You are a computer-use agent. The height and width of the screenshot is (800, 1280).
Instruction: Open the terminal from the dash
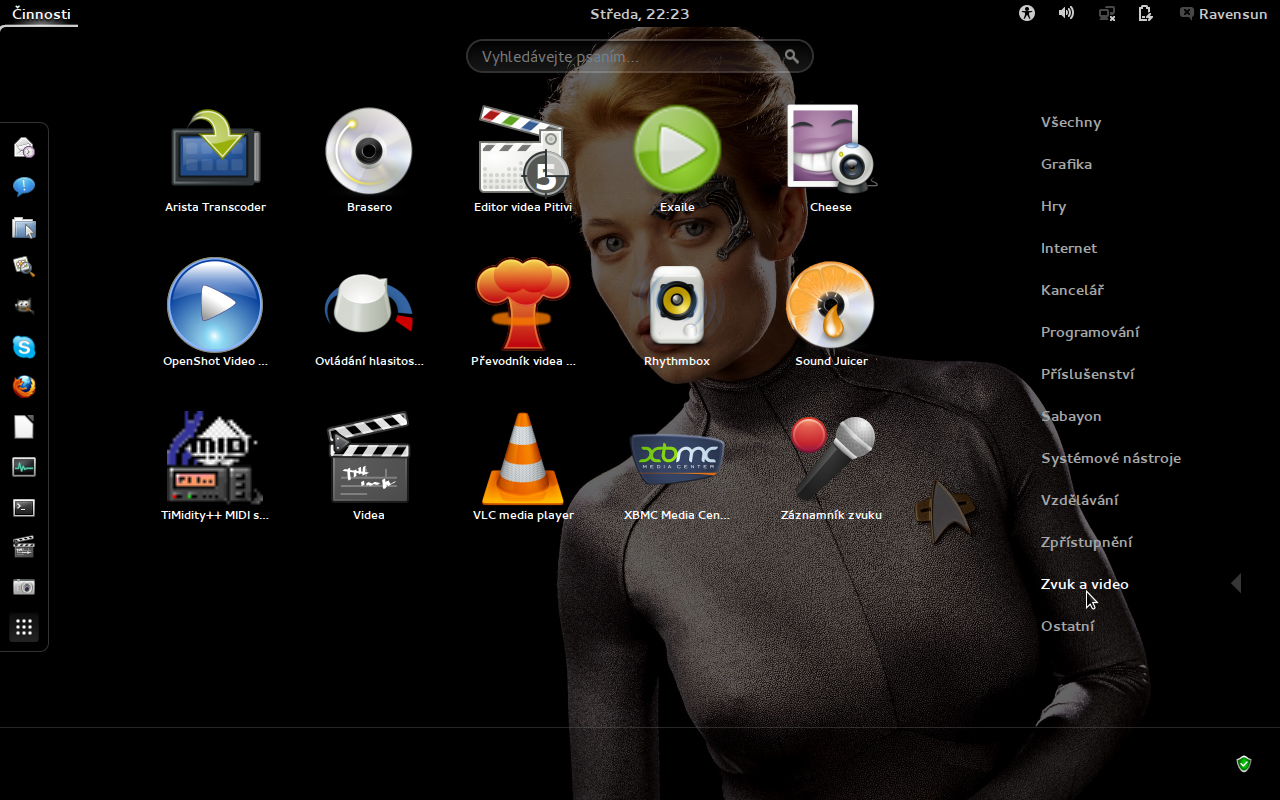pos(24,507)
